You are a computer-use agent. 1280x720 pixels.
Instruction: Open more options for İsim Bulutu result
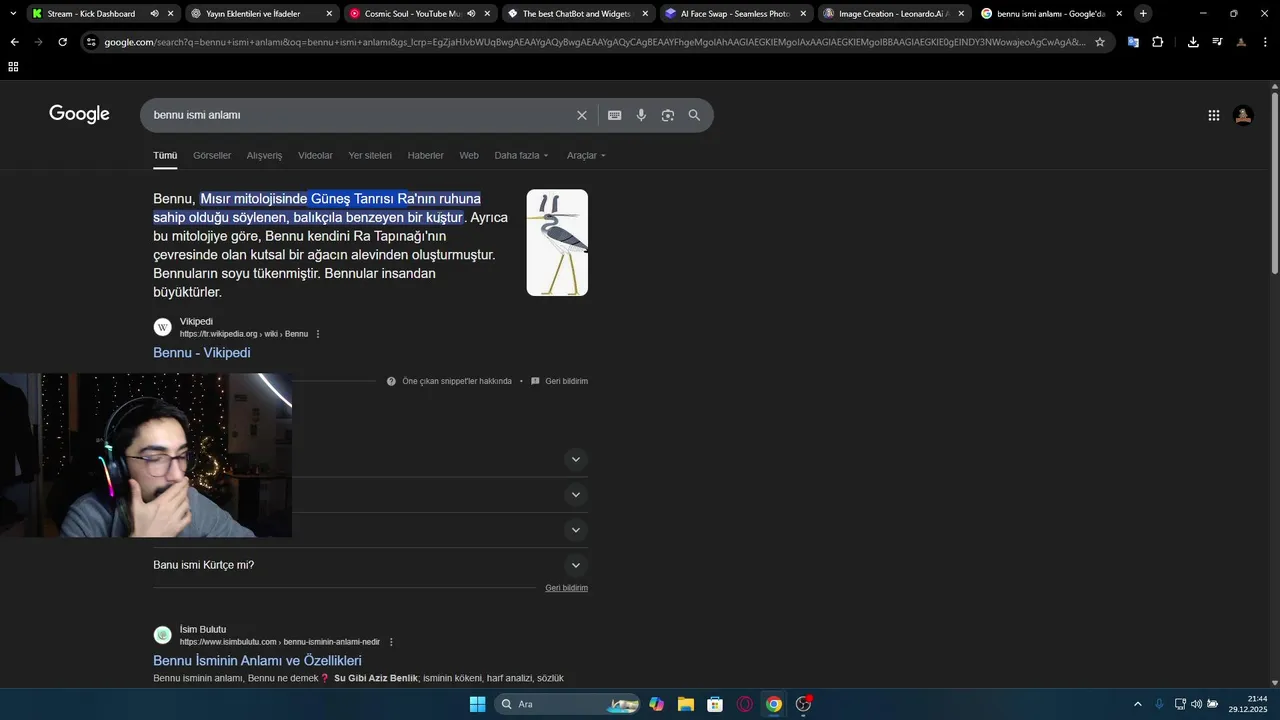point(391,642)
